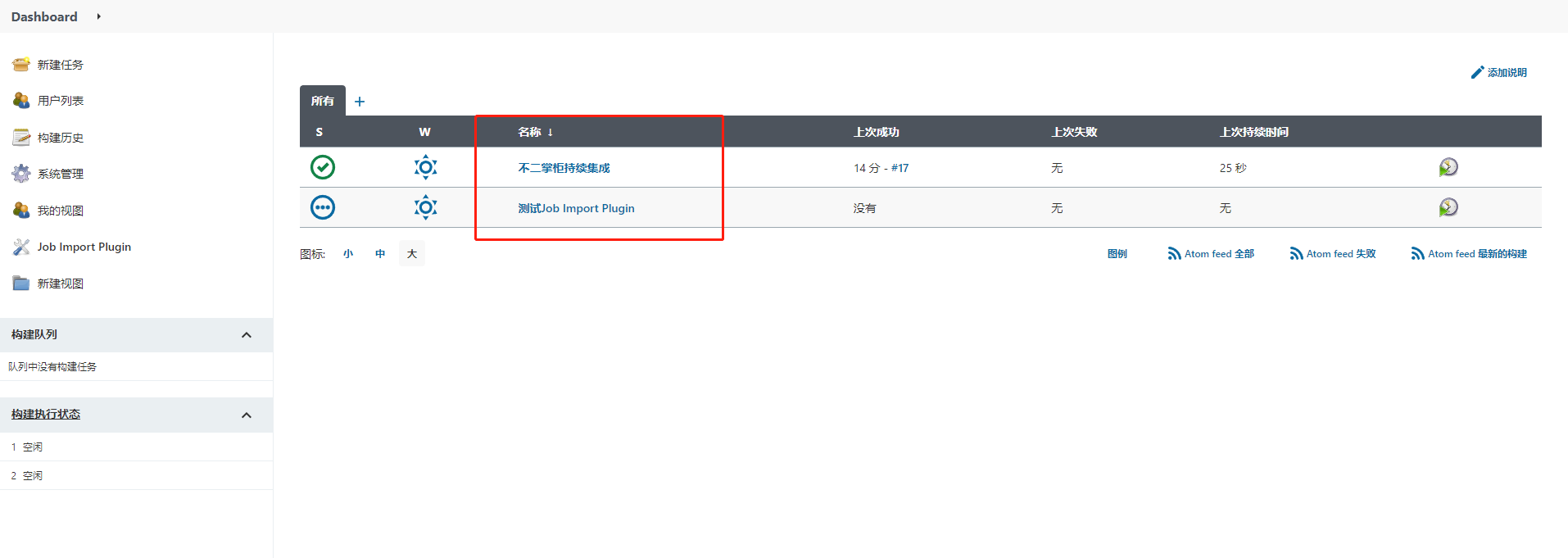Open the Atom feed 最新的构建 link
The image size is (1568, 558).
coord(1477,254)
